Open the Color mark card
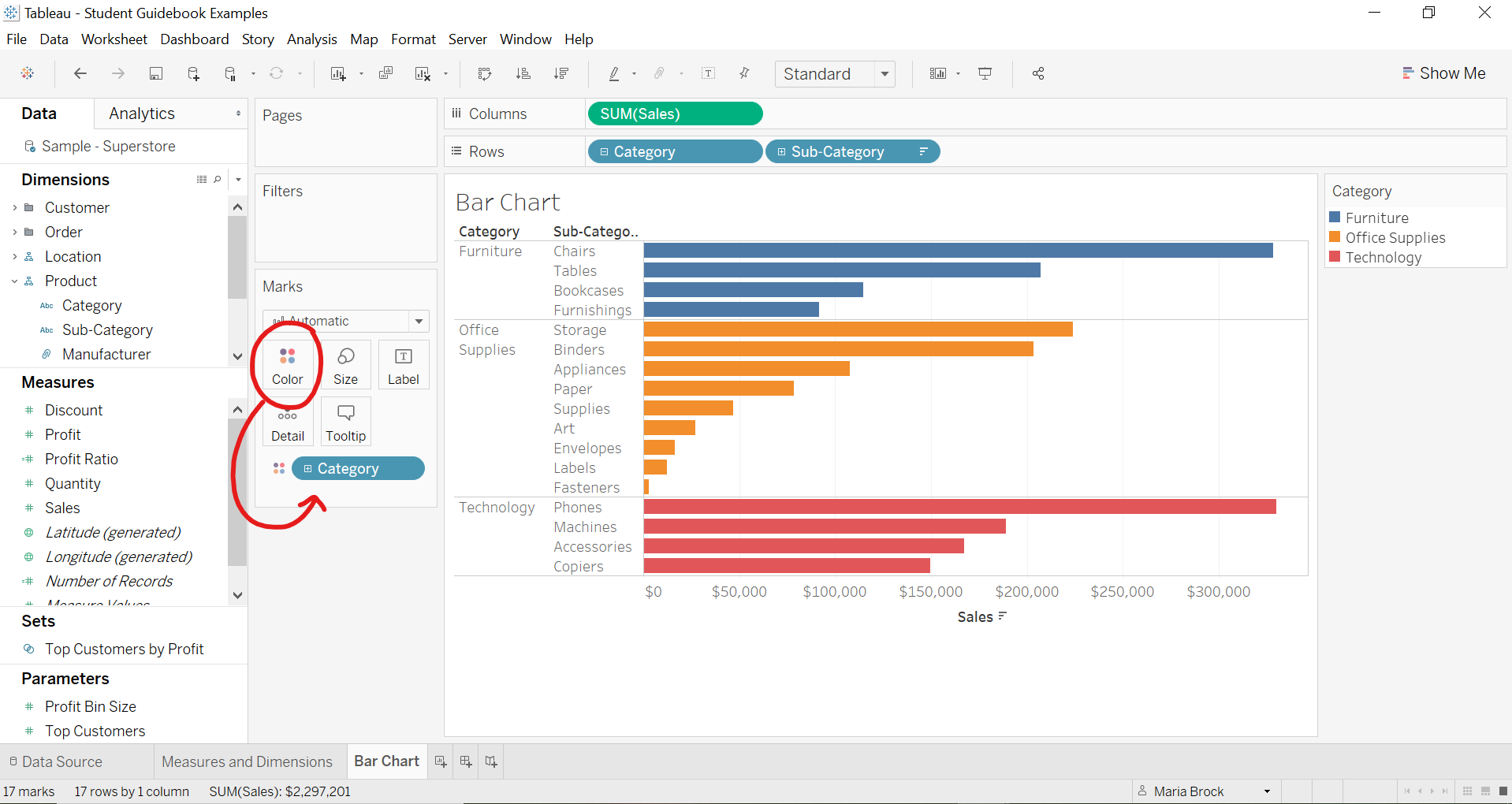 287,364
